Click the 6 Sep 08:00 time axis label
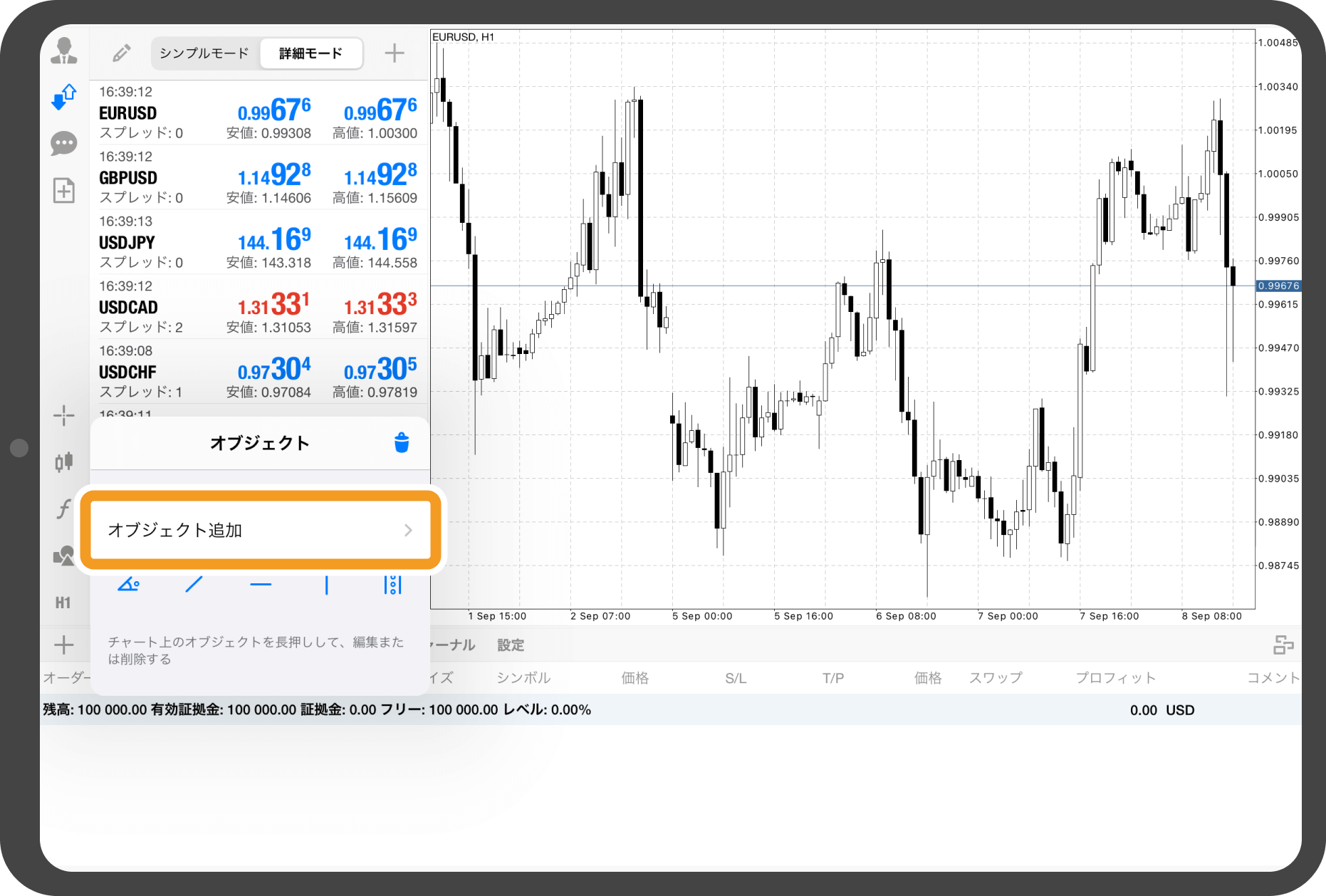Viewport: 1326px width, 896px height. [906, 616]
